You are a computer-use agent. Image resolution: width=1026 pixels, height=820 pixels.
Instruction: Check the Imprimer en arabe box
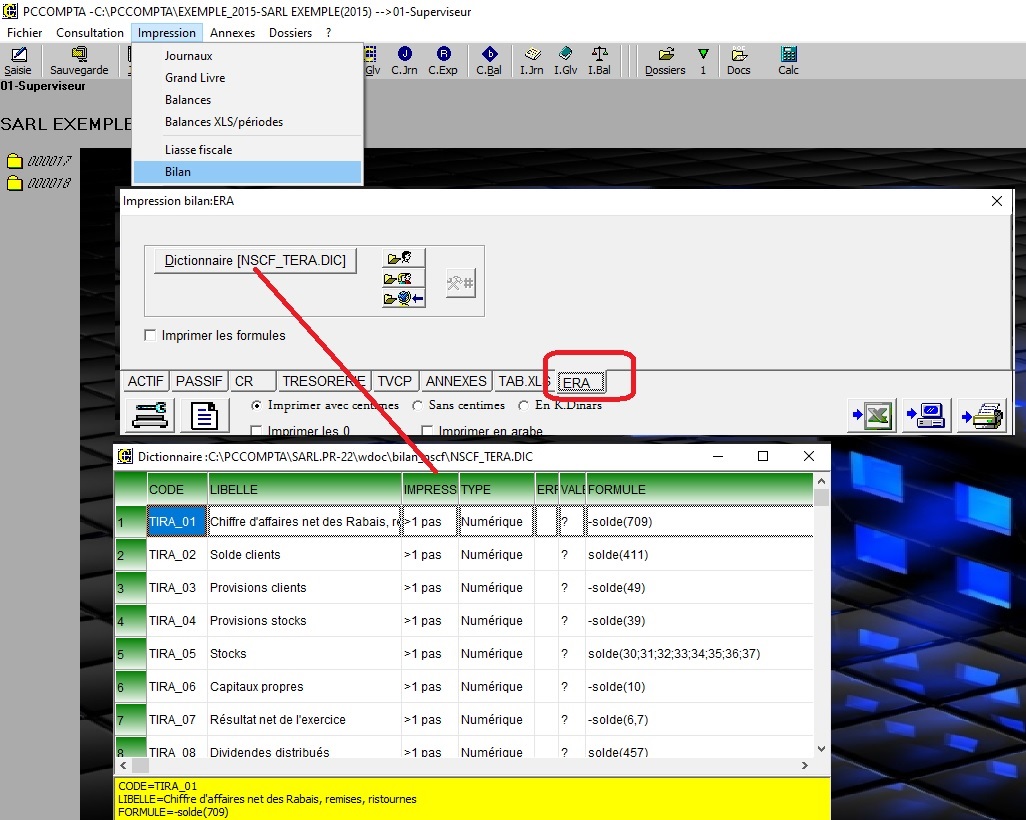(x=428, y=432)
